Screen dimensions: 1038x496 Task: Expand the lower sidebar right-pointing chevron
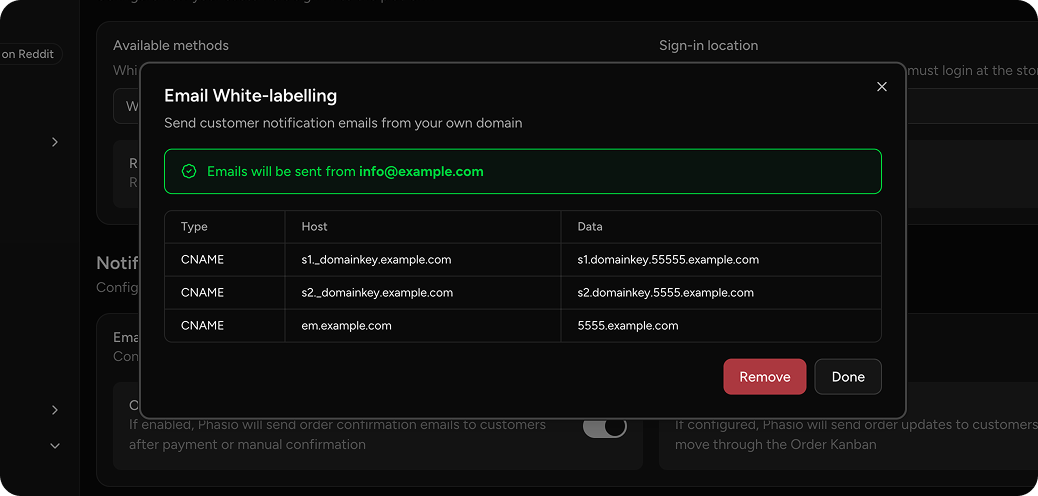click(x=55, y=410)
